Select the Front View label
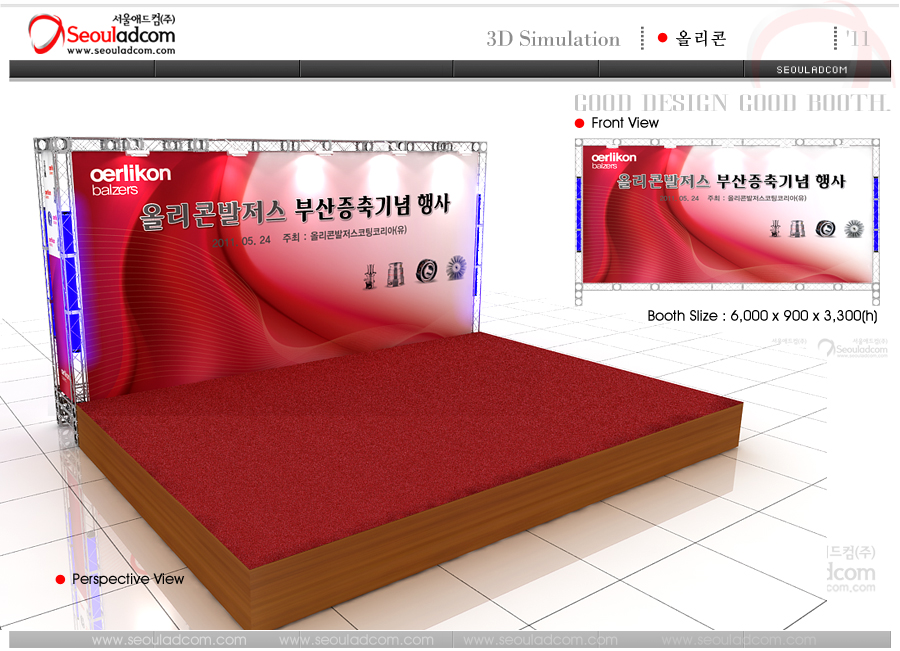 point(625,123)
